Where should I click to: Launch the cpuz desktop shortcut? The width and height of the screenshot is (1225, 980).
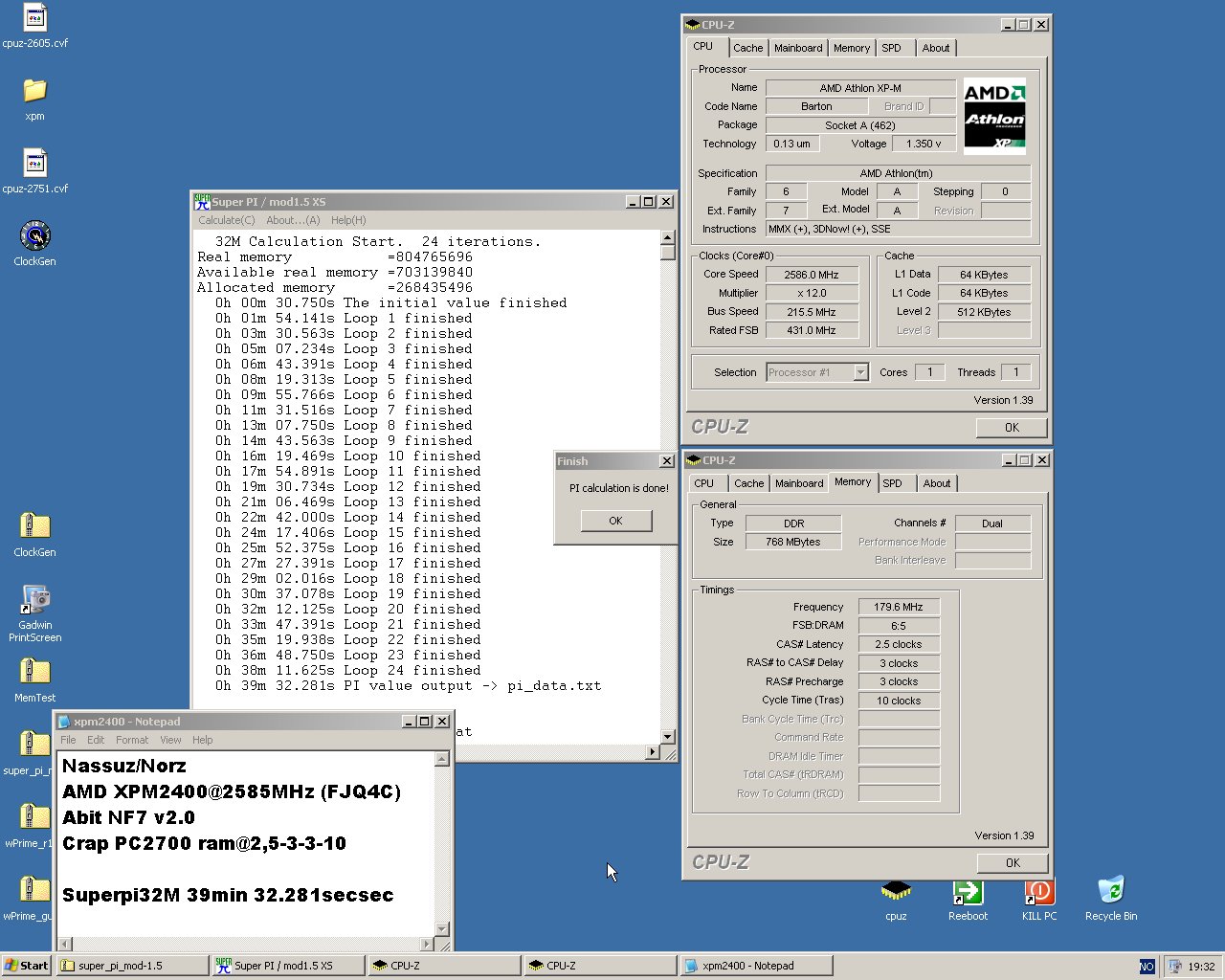coord(896,891)
